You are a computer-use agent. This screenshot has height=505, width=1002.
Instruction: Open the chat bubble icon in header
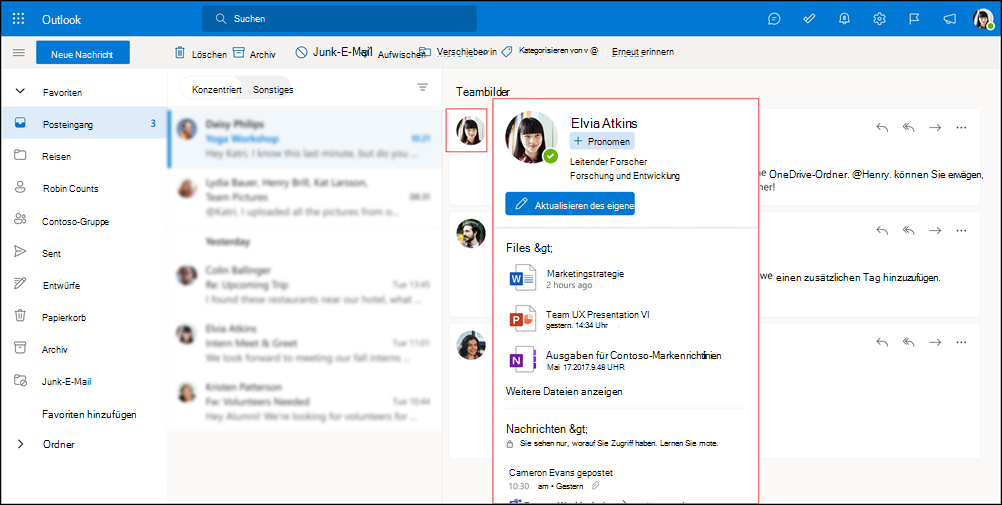(x=774, y=19)
